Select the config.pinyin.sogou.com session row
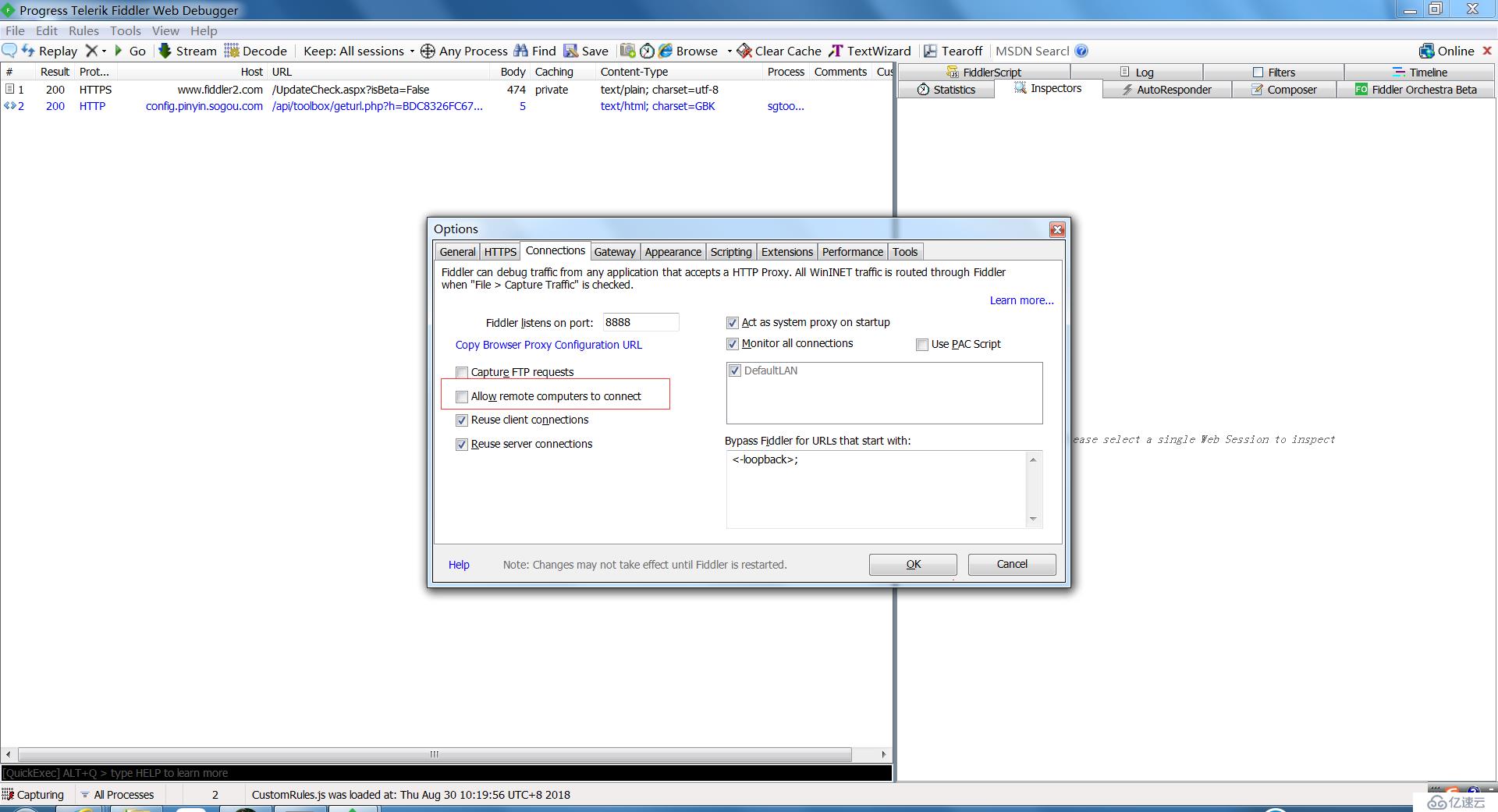 (446, 106)
